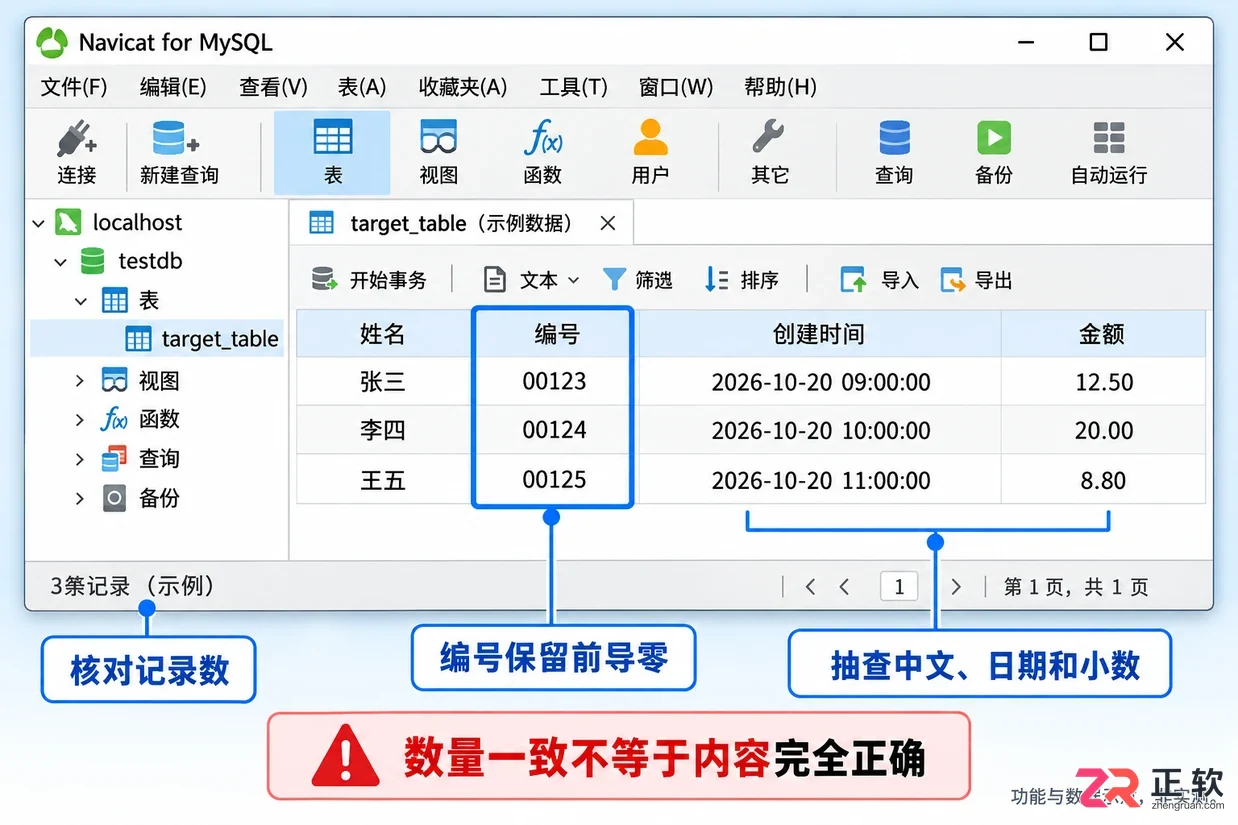Select 函数 item in sidebar tree

coord(141,419)
